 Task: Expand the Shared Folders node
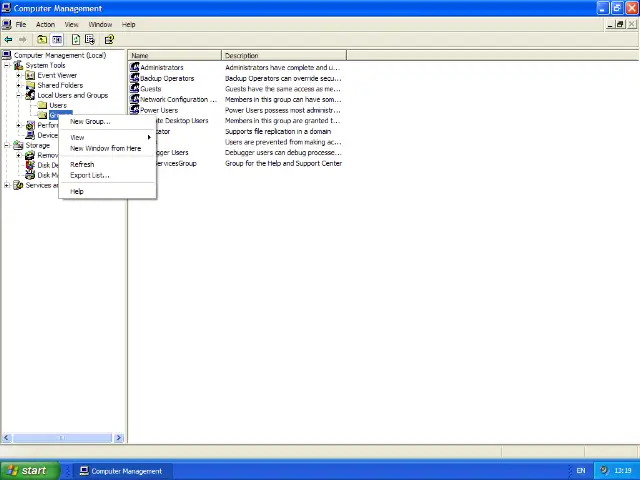coord(18,85)
